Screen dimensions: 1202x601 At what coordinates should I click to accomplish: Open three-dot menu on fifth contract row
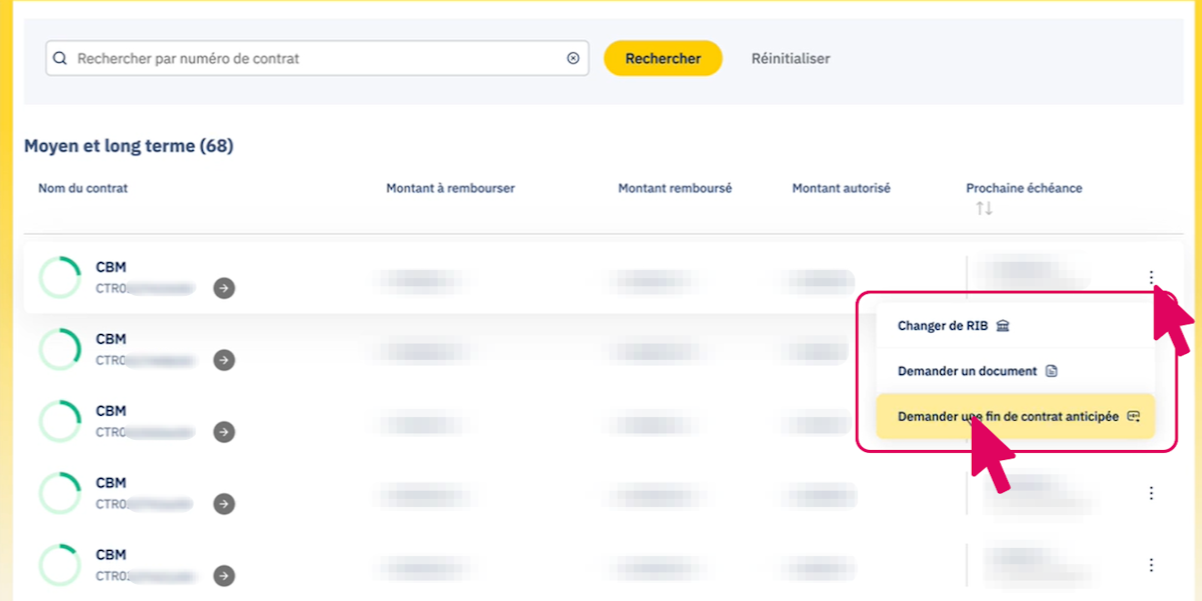pyautogui.click(x=1151, y=565)
